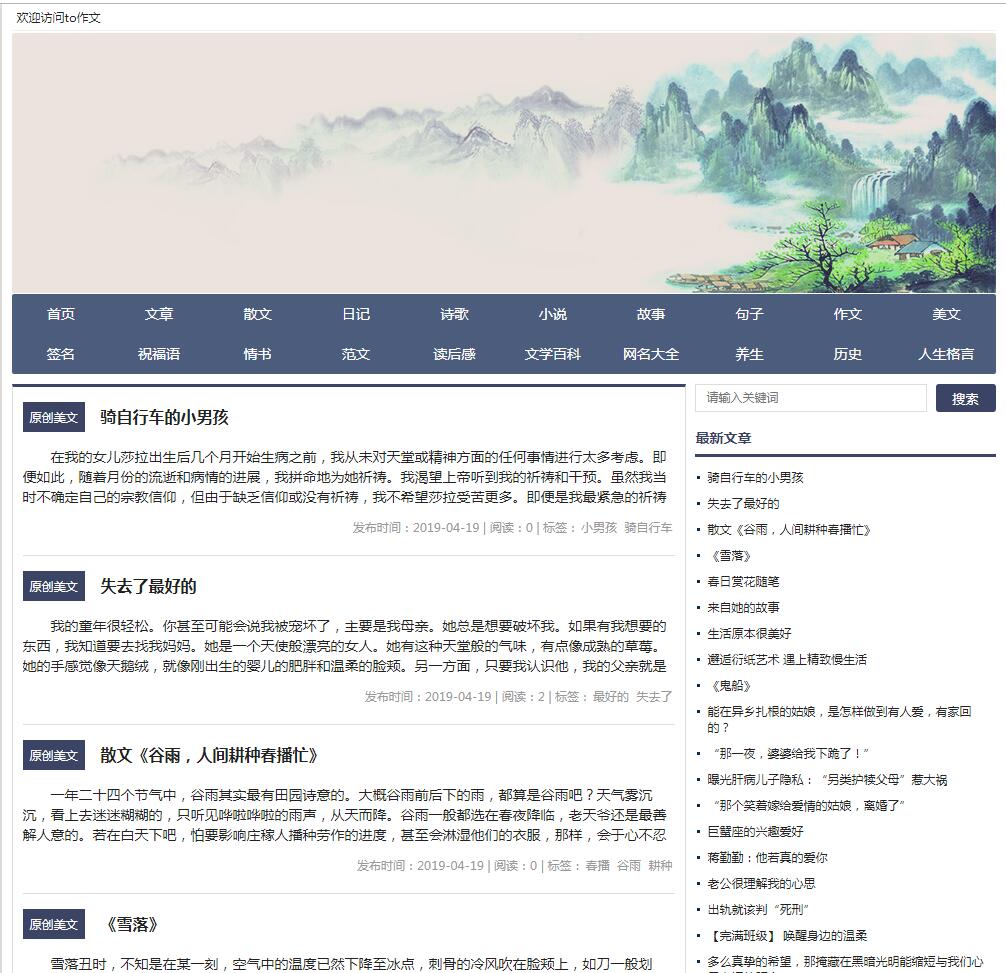The image size is (1006, 973).
Task: Open sidebar link 能在异乡扎根的姑娘
Action: click(839, 719)
